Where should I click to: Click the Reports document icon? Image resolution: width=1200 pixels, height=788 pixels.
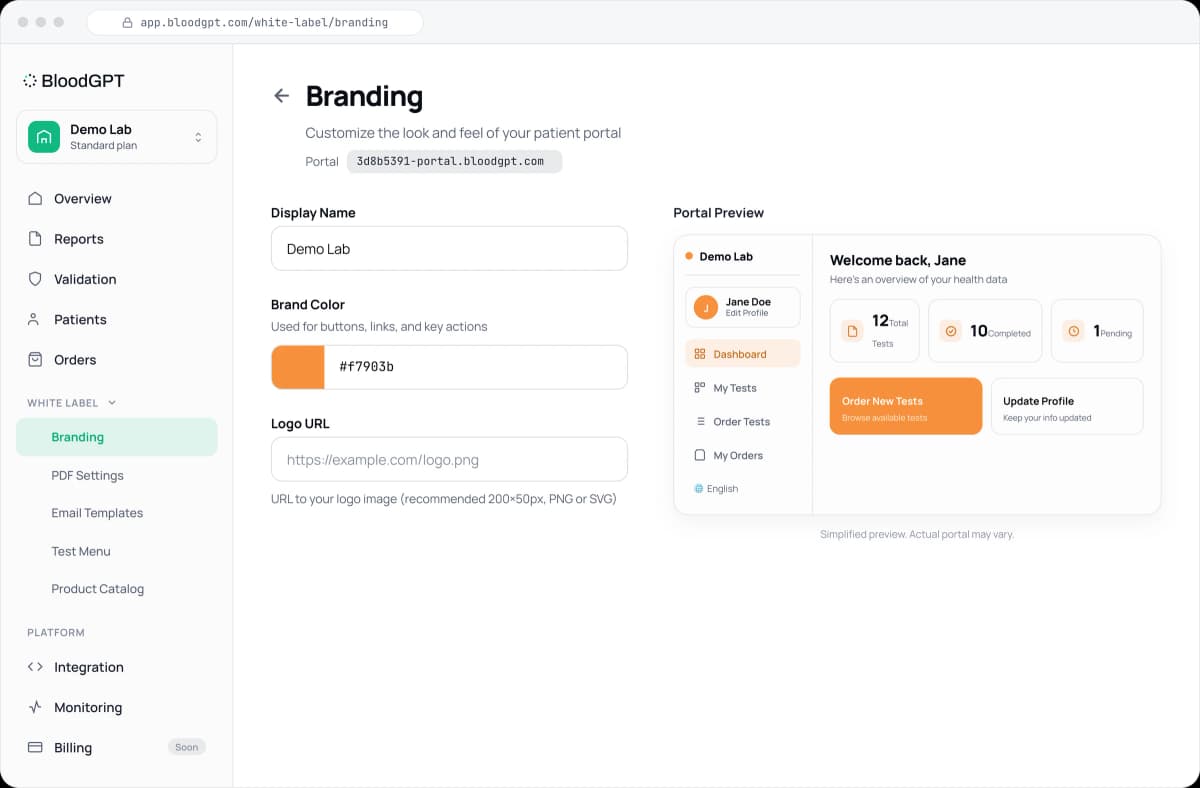point(35,239)
